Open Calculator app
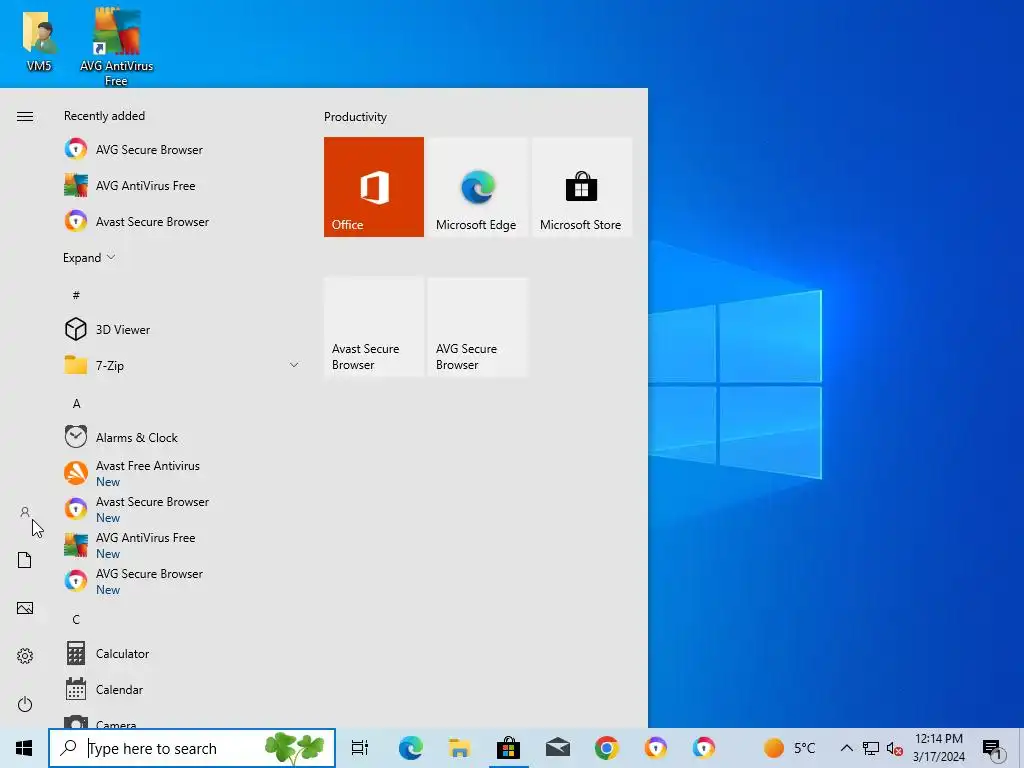The width and height of the screenshot is (1024, 768). click(x=184, y=653)
